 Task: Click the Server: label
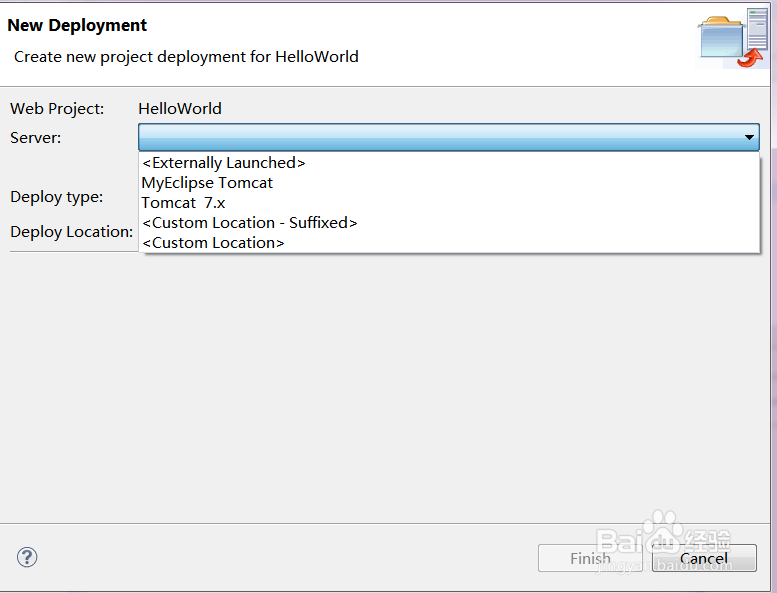click(x=36, y=137)
